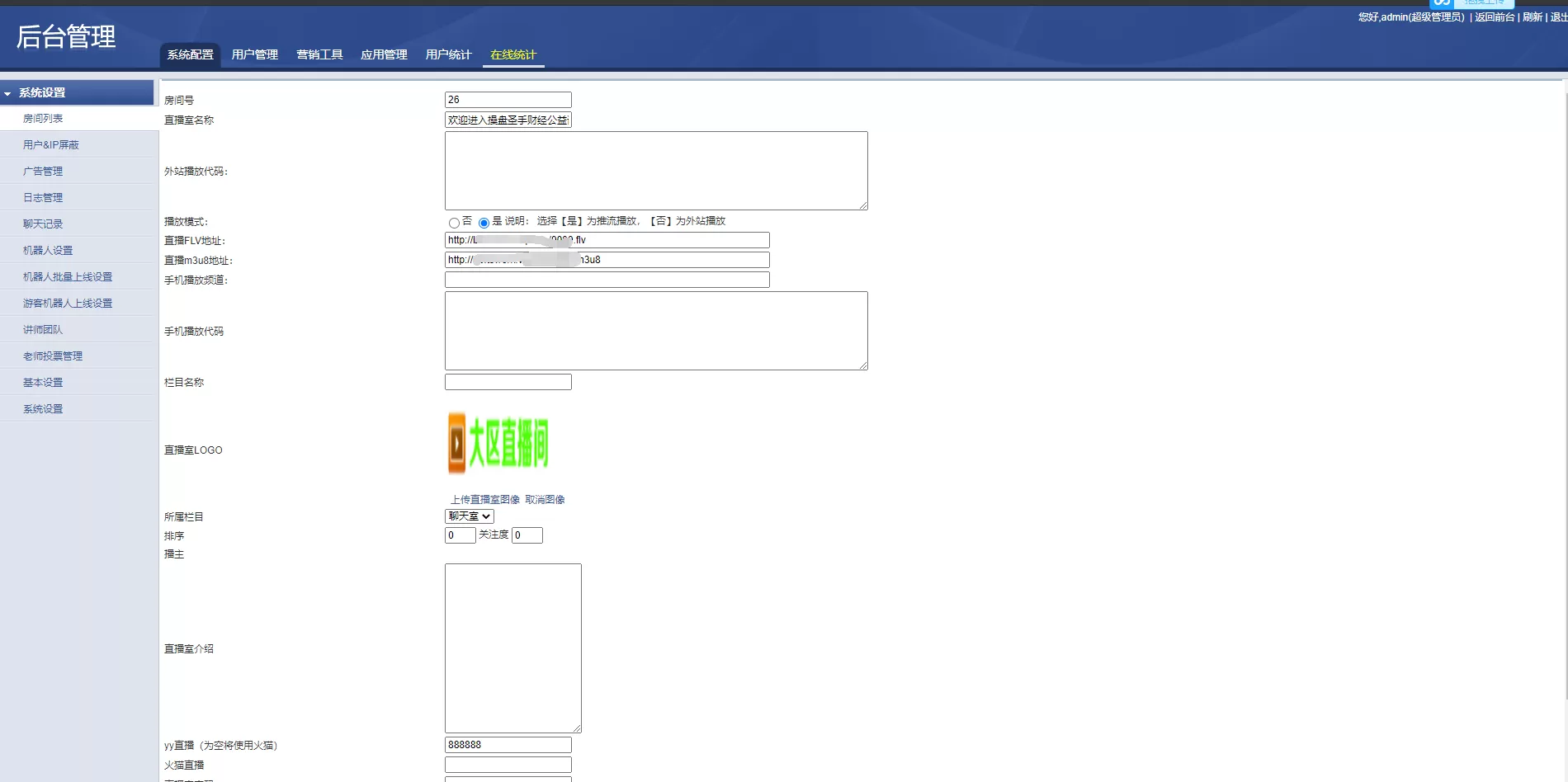Select the 否 playback mode radio button
The height and width of the screenshot is (782, 1568).
454,223
